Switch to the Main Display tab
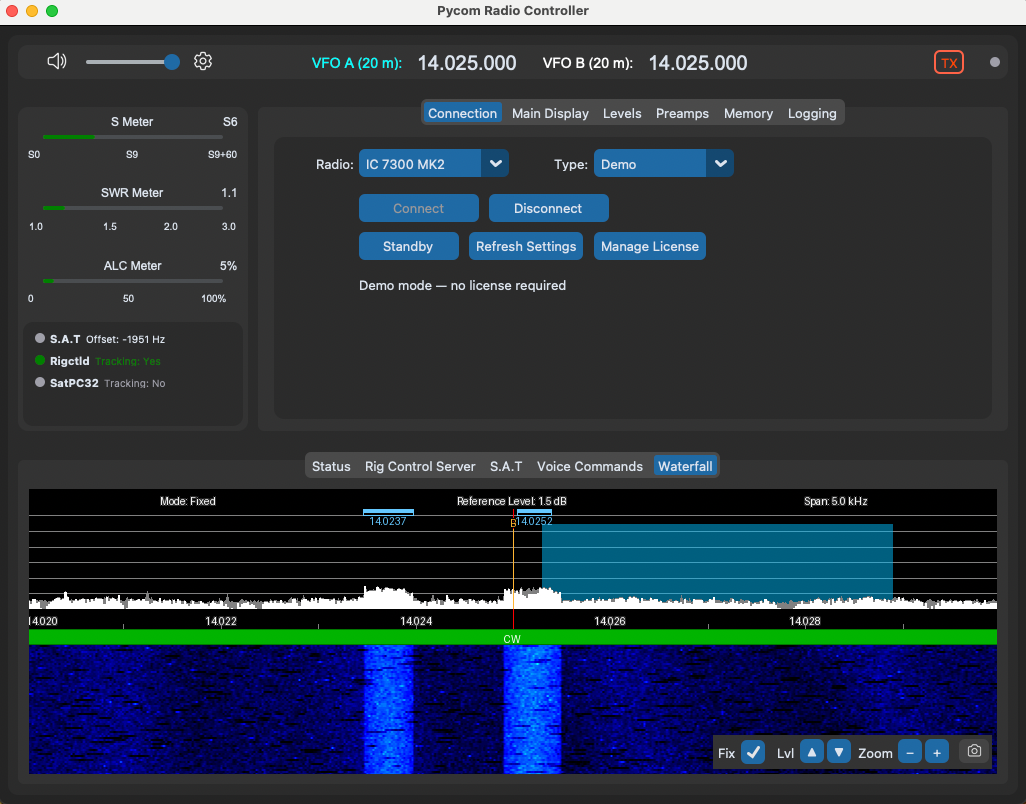The width and height of the screenshot is (1026, 804). [550, 113]
